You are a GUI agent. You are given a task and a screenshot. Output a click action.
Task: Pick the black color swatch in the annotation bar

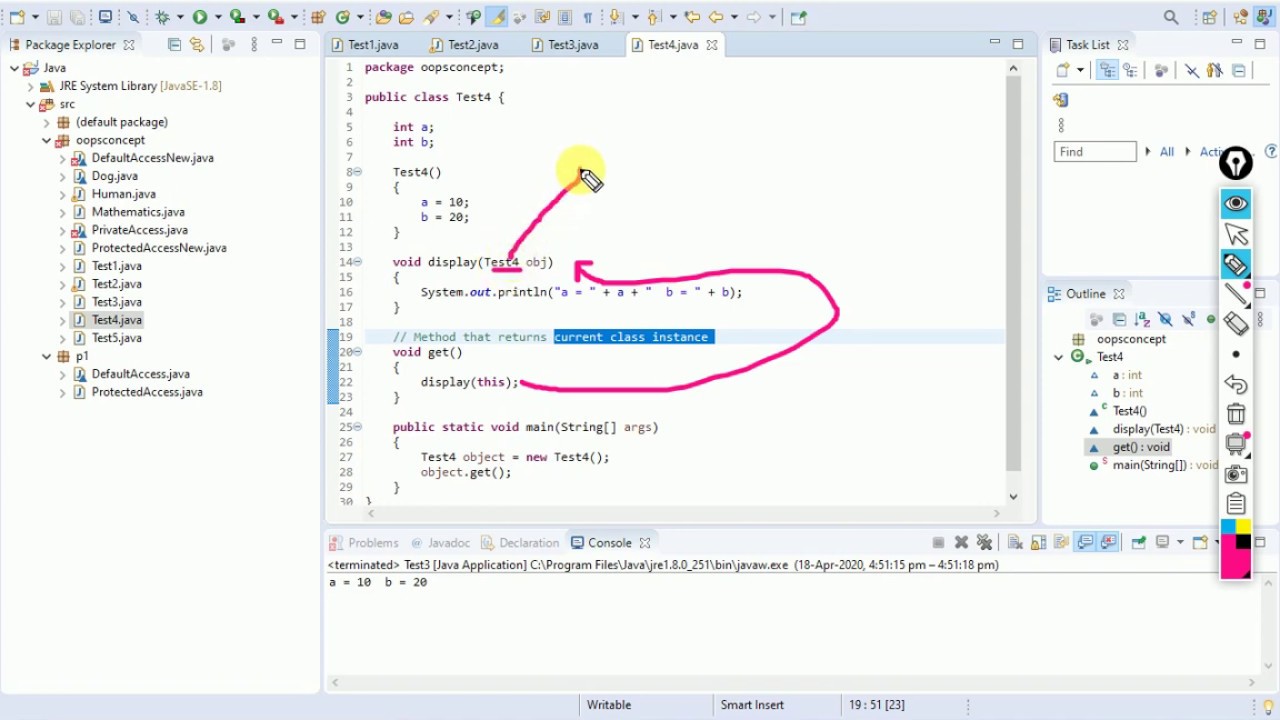[1243, 542]
